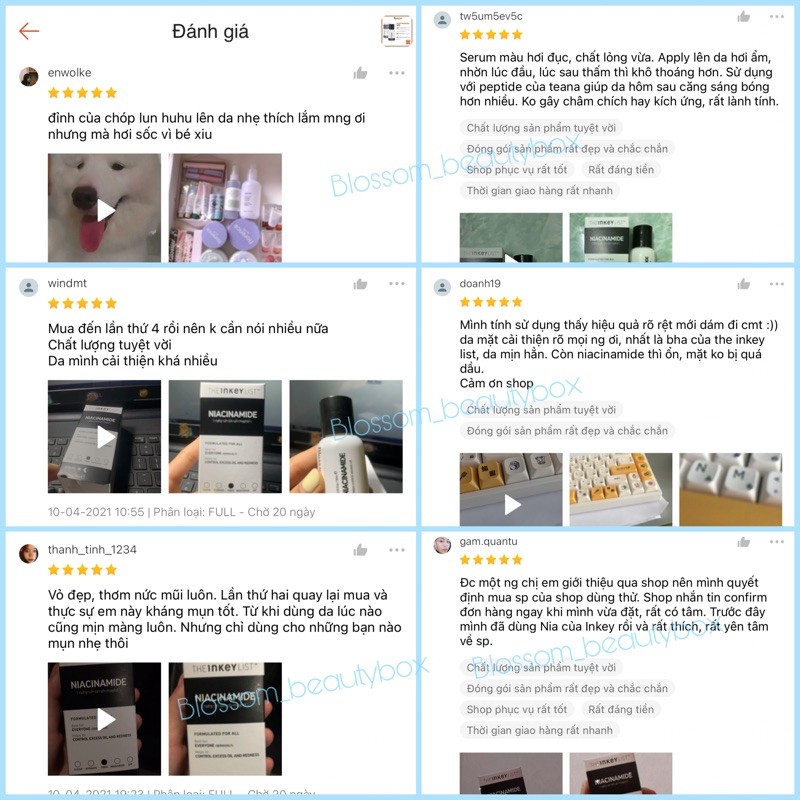The image size is (800, 800).
Task: Play thanh_tinh_1234's Niacinamide video
Action: point(105,719)
